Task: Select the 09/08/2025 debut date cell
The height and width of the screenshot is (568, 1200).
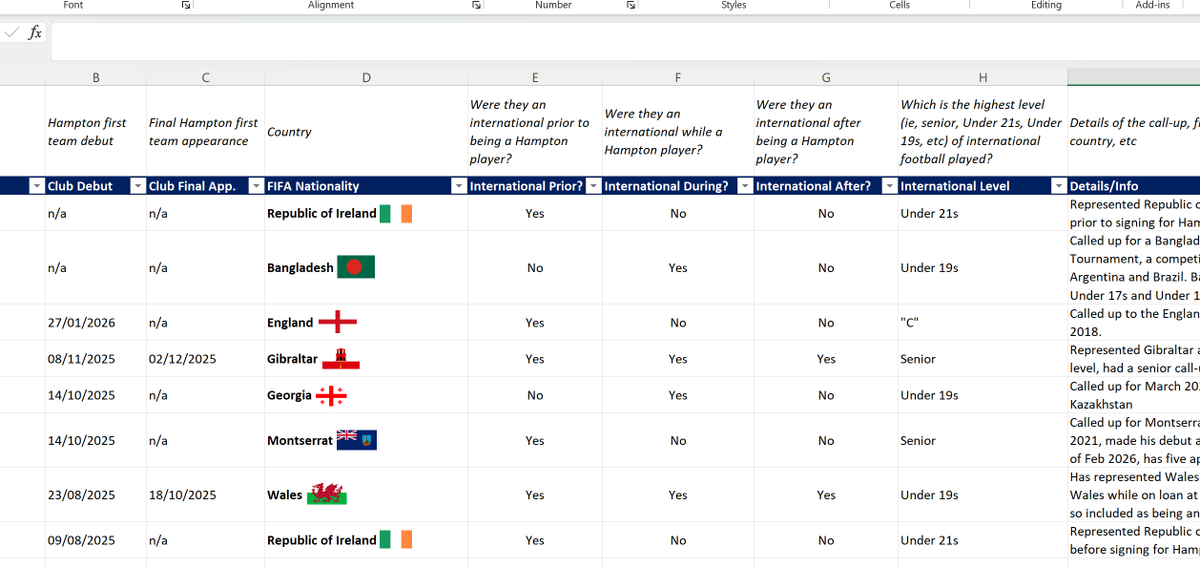Action: coord(96,540)
